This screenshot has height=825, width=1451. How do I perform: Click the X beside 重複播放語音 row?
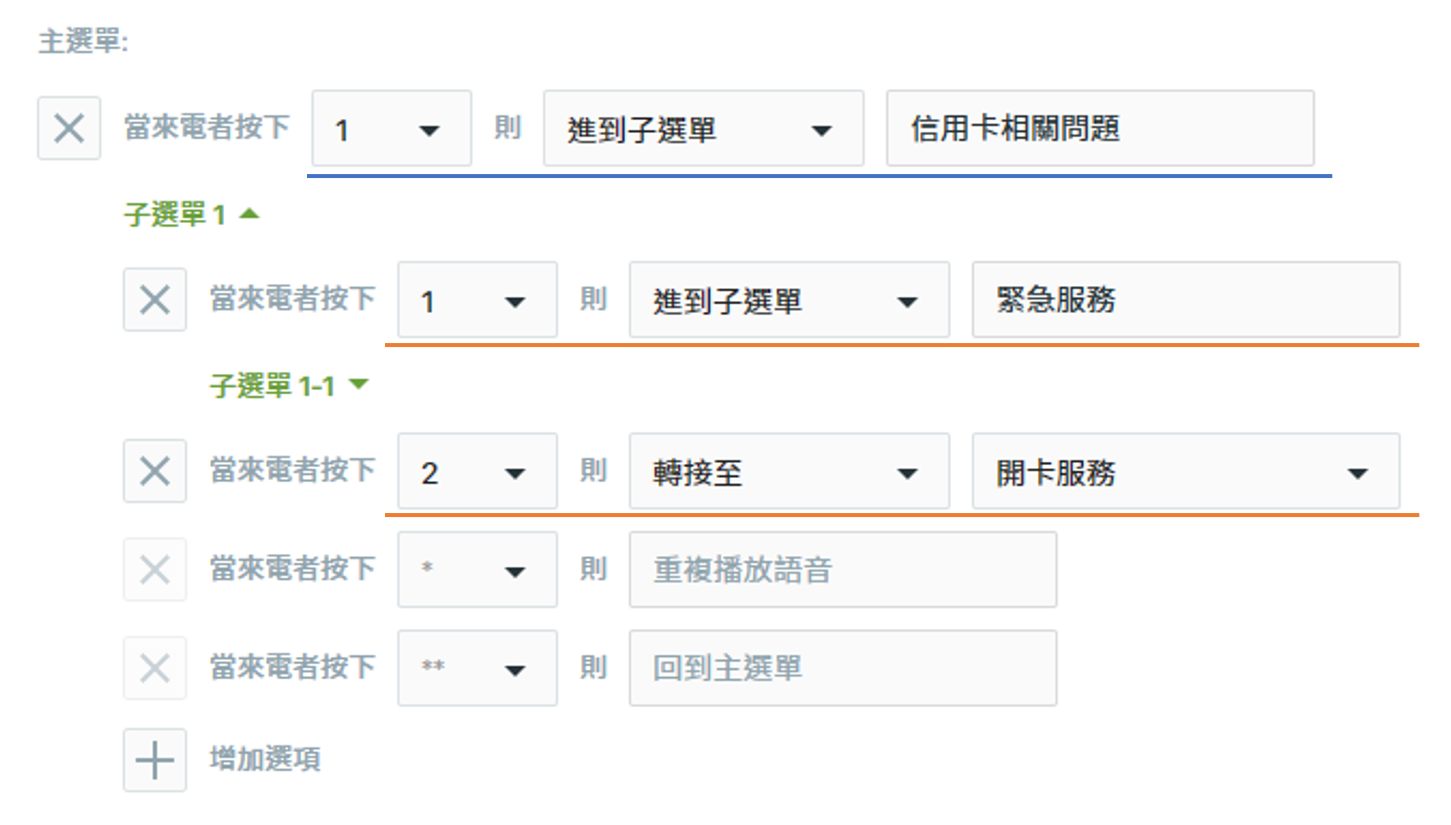(x=155, y=570)
